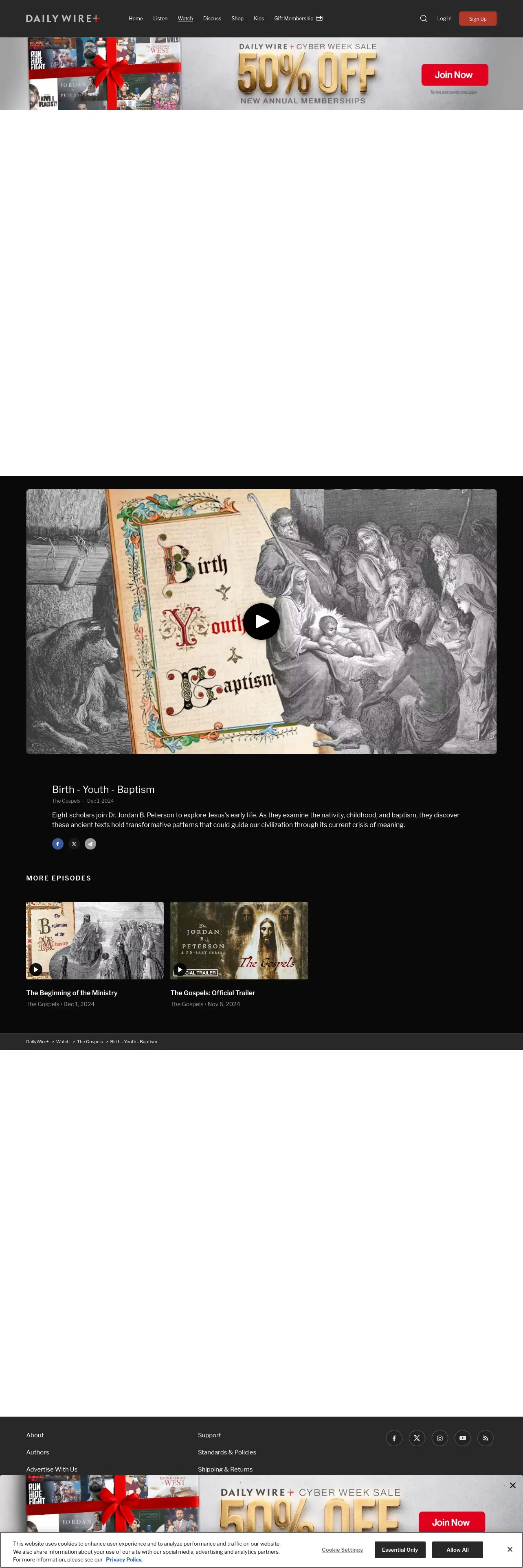Image resolution: width=523 pixels, height=1568 pixels.
Task: Open Cookie Settings link
Action: tap(342, 1550)
